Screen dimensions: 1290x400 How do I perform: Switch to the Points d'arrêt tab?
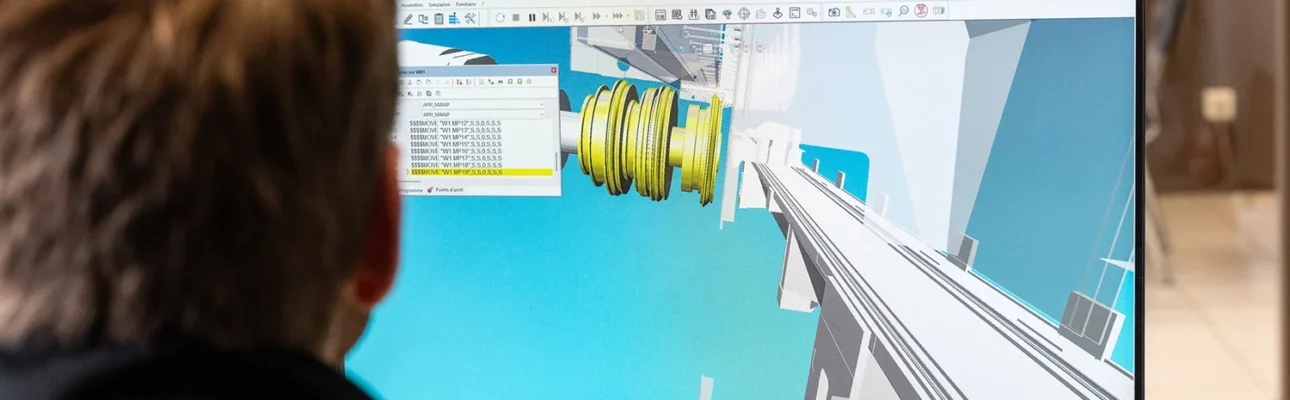445,190
